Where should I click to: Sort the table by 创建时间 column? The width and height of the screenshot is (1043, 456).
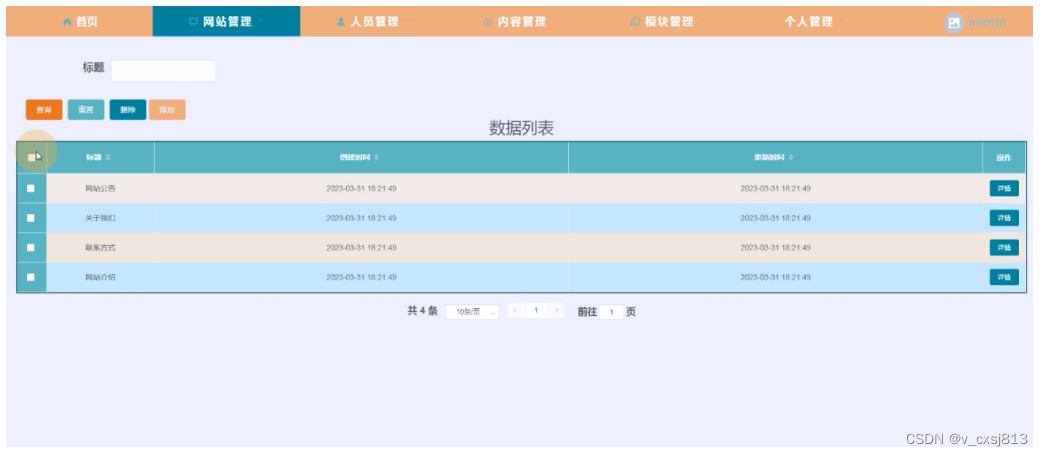click(x=361, y=158)
